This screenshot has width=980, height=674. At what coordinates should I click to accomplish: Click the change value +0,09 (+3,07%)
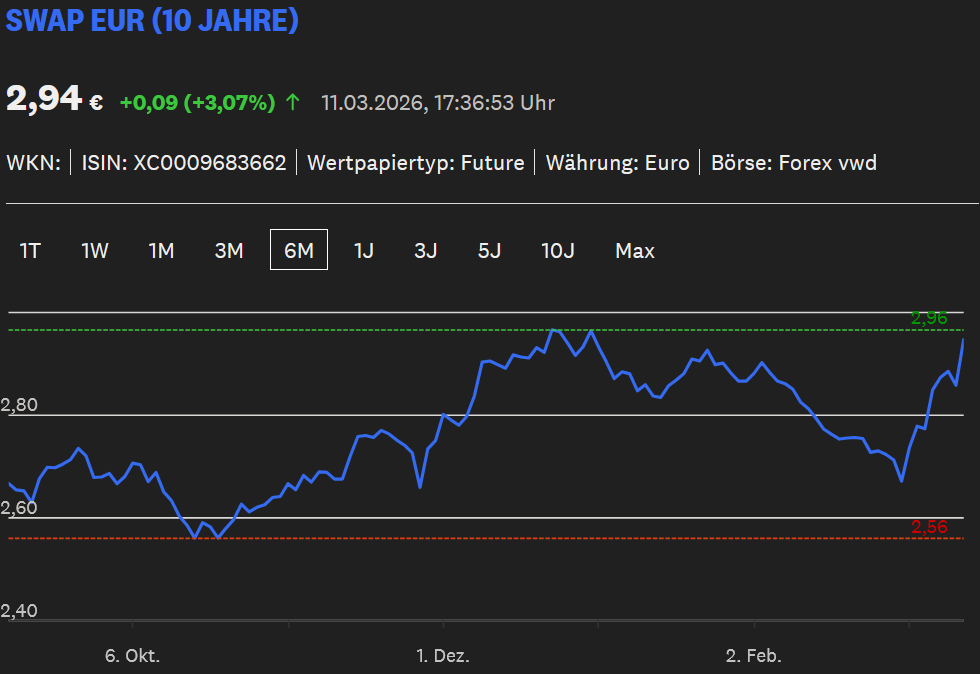198,102
